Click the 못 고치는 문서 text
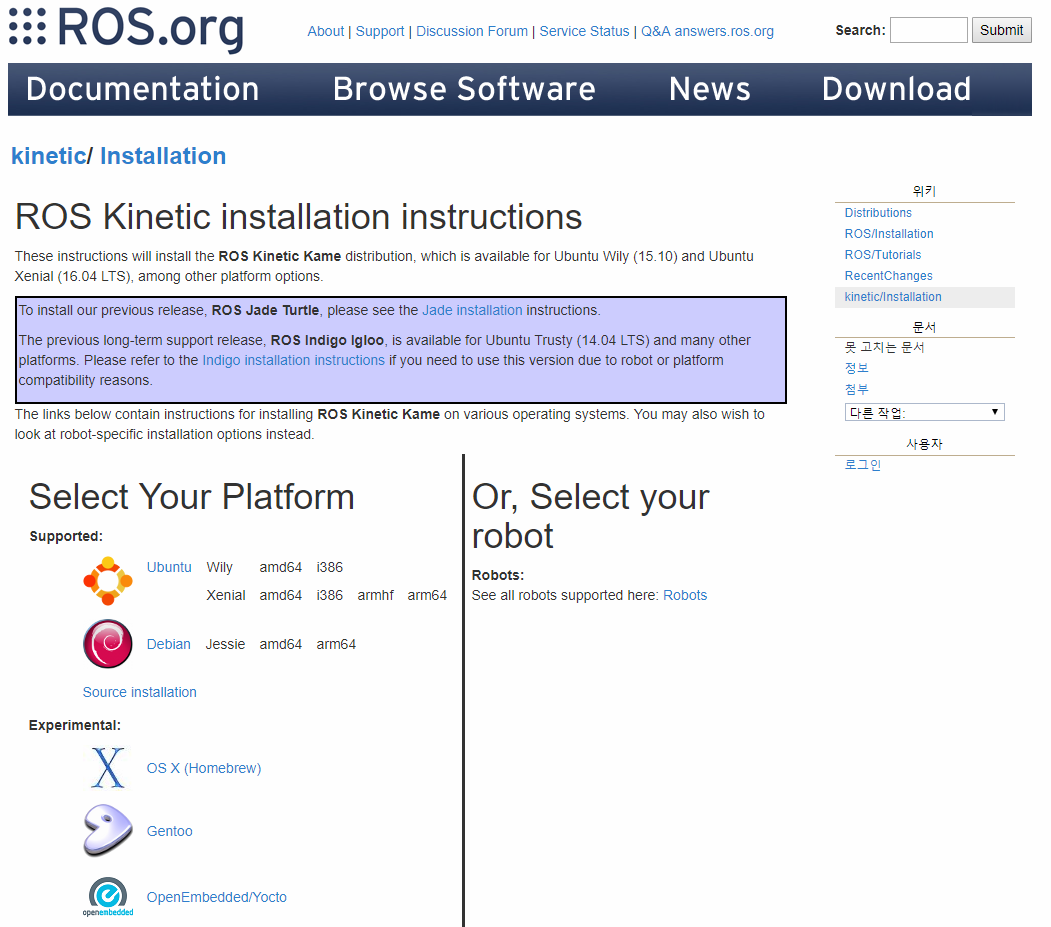Viewport: 1051px width, 927px height. pos(884,347)
